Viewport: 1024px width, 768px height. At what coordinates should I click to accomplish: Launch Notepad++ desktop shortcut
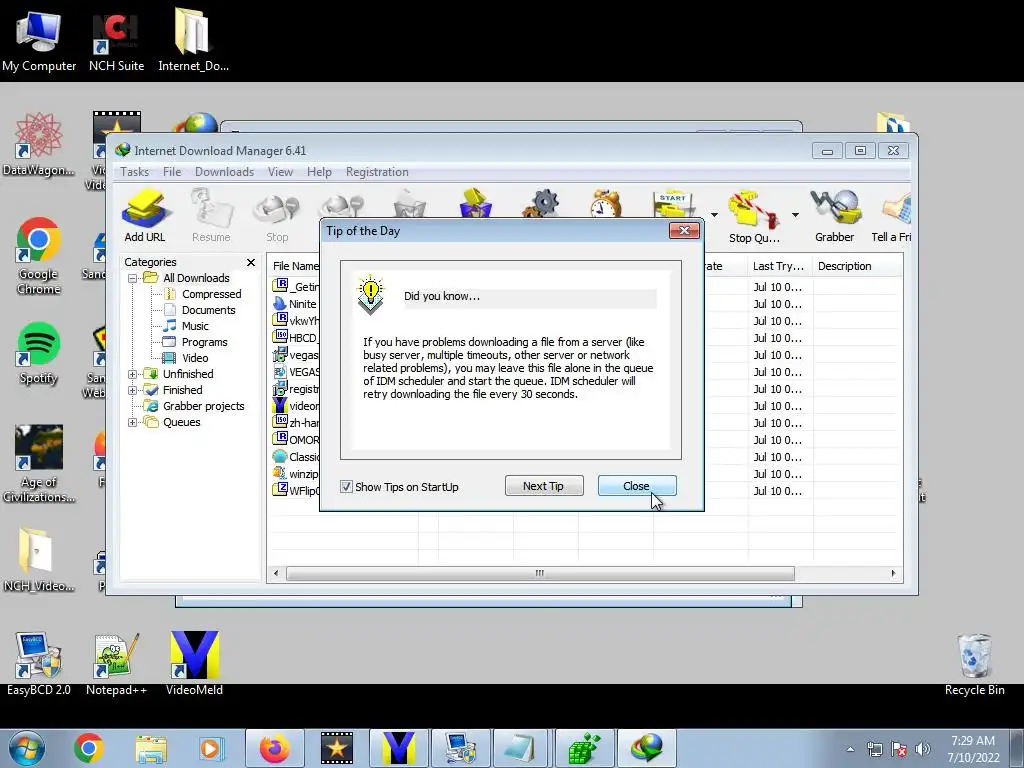pyautogui.click(x=116, y=665)
